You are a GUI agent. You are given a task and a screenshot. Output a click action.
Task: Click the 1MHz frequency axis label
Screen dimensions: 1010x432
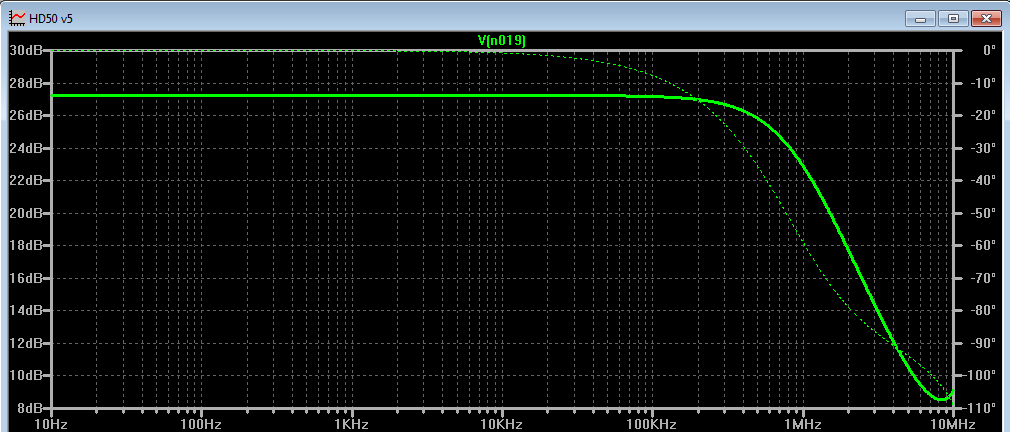(x=803, y=424)
